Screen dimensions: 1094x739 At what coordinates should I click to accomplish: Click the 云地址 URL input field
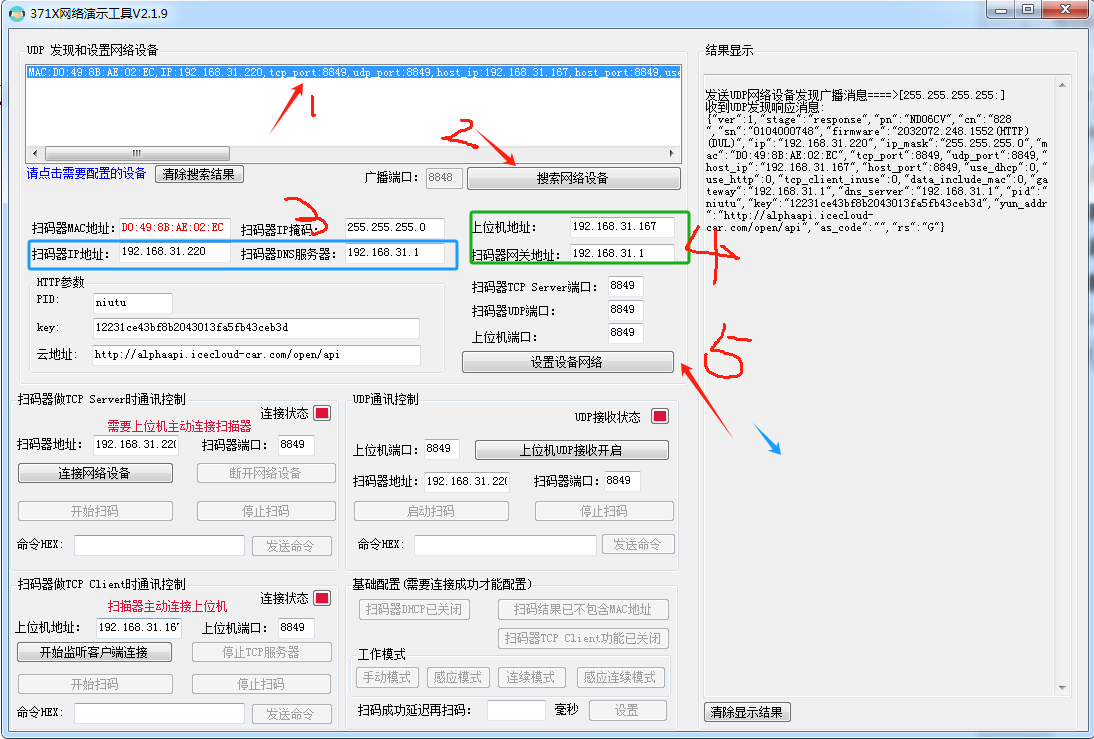257,354
